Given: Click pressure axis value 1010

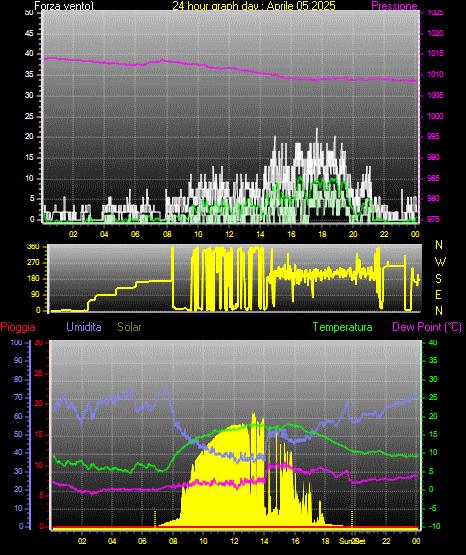Looking at the screenshot, I should (x=435, y=74).
